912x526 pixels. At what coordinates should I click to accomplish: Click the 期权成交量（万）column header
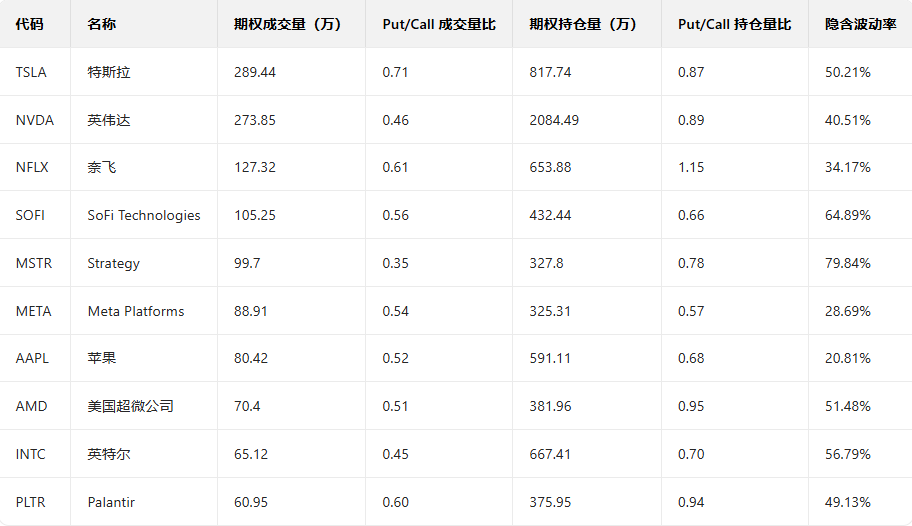[x=287, y=24]
